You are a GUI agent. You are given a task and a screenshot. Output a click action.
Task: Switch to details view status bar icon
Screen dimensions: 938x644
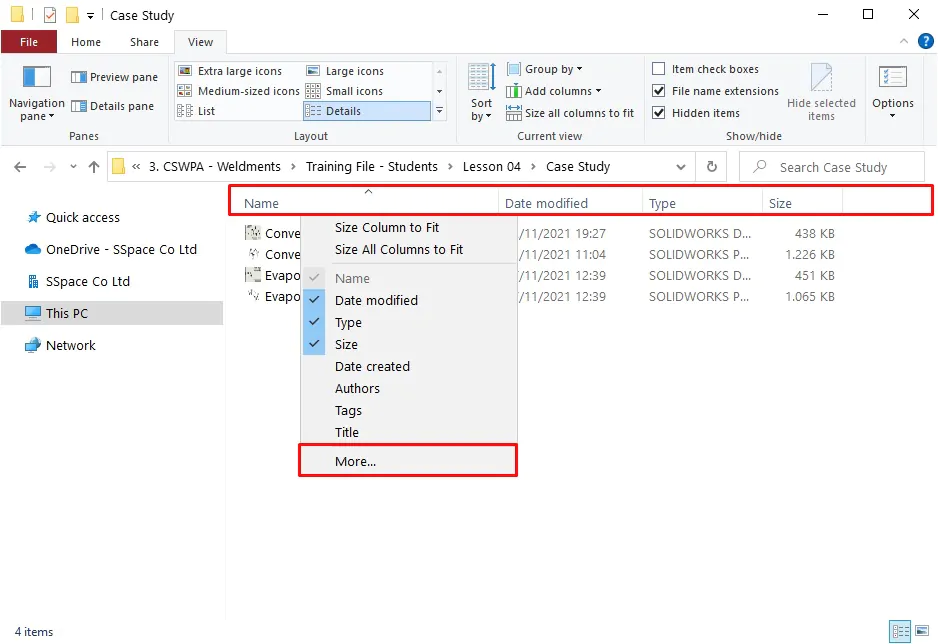[x=900, y=631]
